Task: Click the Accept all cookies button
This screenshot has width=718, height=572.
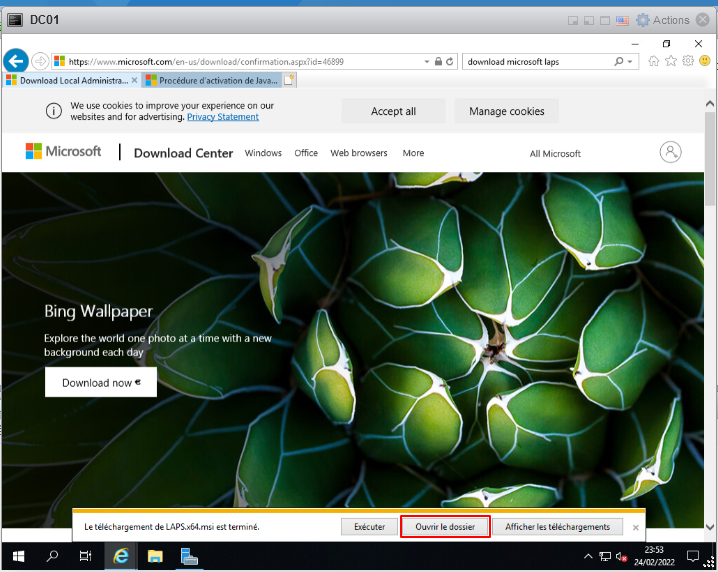Action: point(393,111)
